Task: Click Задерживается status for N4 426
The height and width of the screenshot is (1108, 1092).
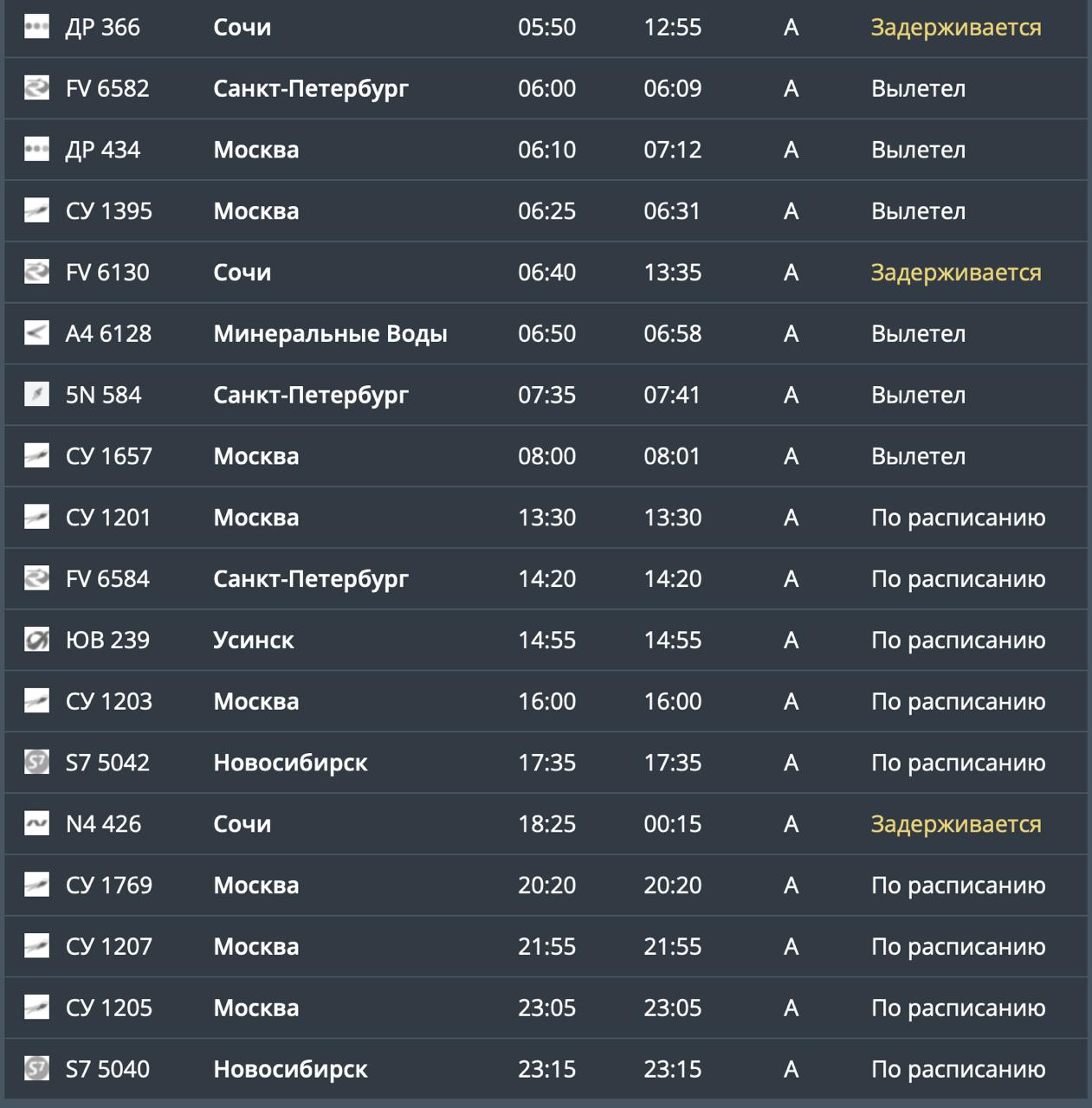Action: pos(956,824)
